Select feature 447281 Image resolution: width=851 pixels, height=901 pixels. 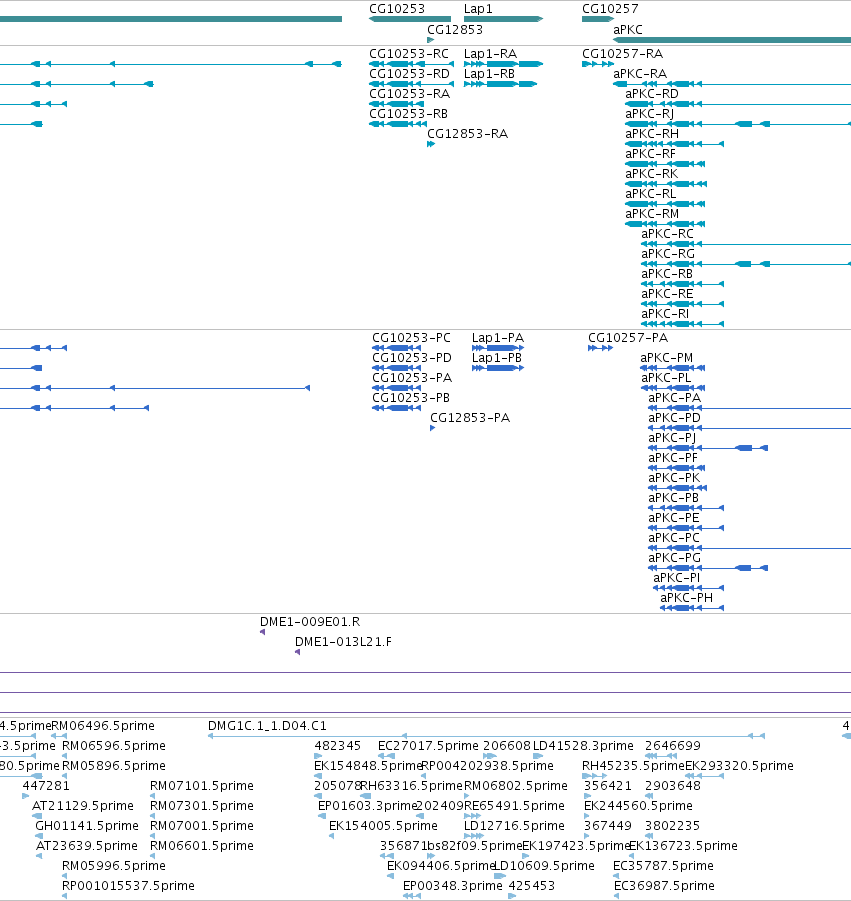pos(46,786)
